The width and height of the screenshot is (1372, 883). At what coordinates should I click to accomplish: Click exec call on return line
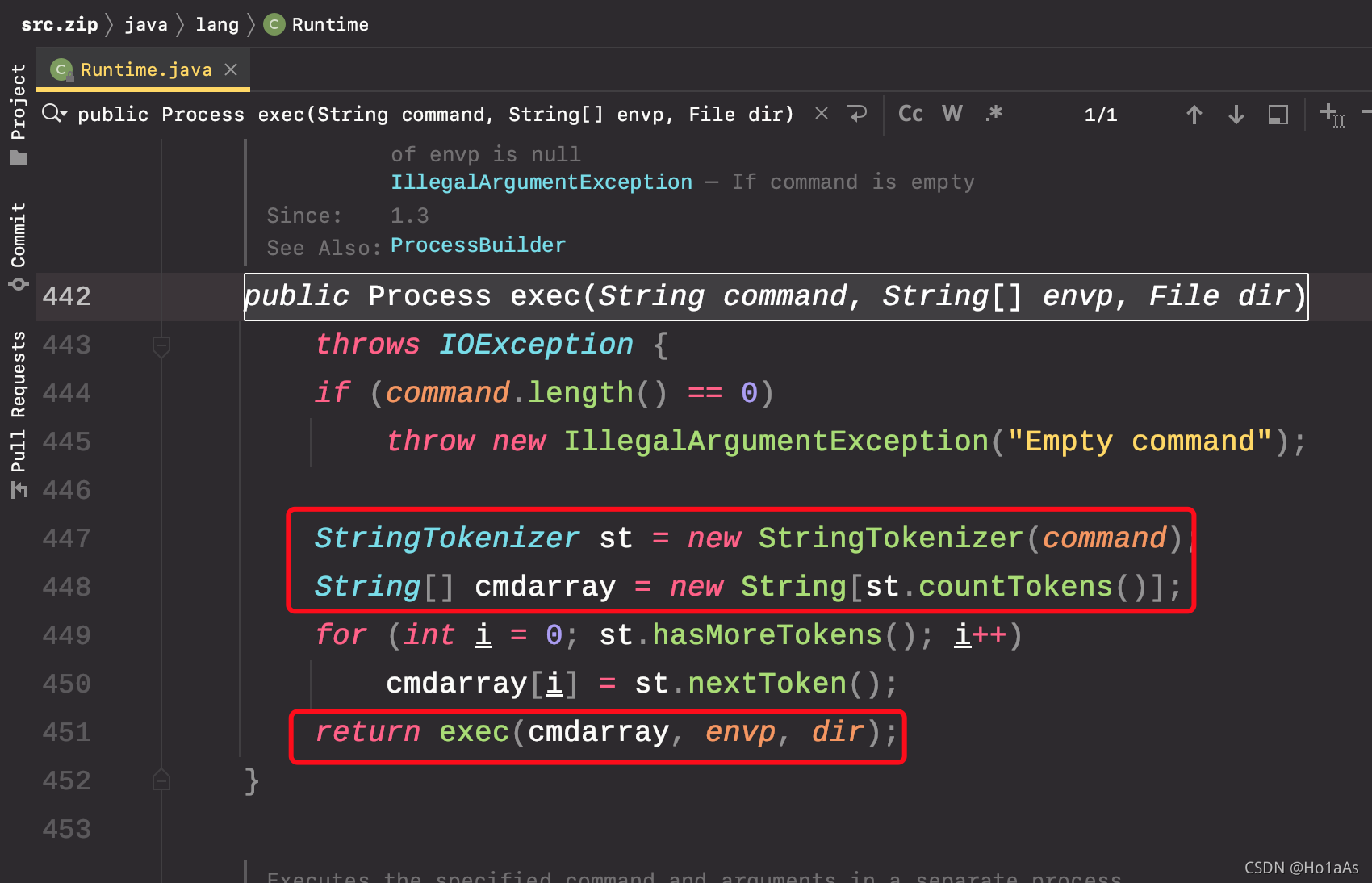[x=474, y=732]
